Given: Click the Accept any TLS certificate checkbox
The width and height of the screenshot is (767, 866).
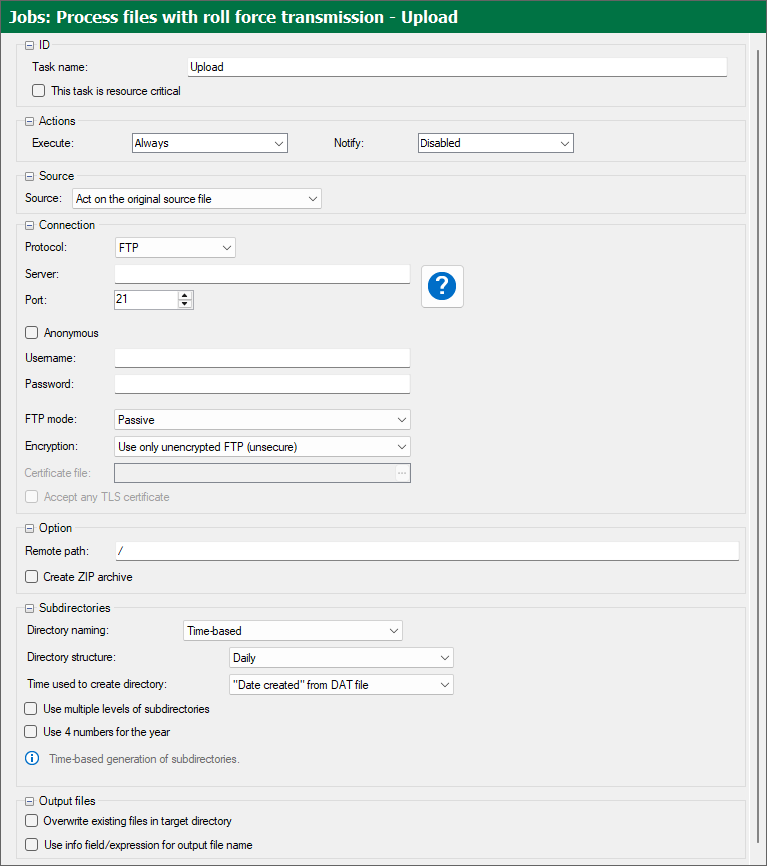Looking at the screenshot, I should pyautogui.click(x=31, y=497).
